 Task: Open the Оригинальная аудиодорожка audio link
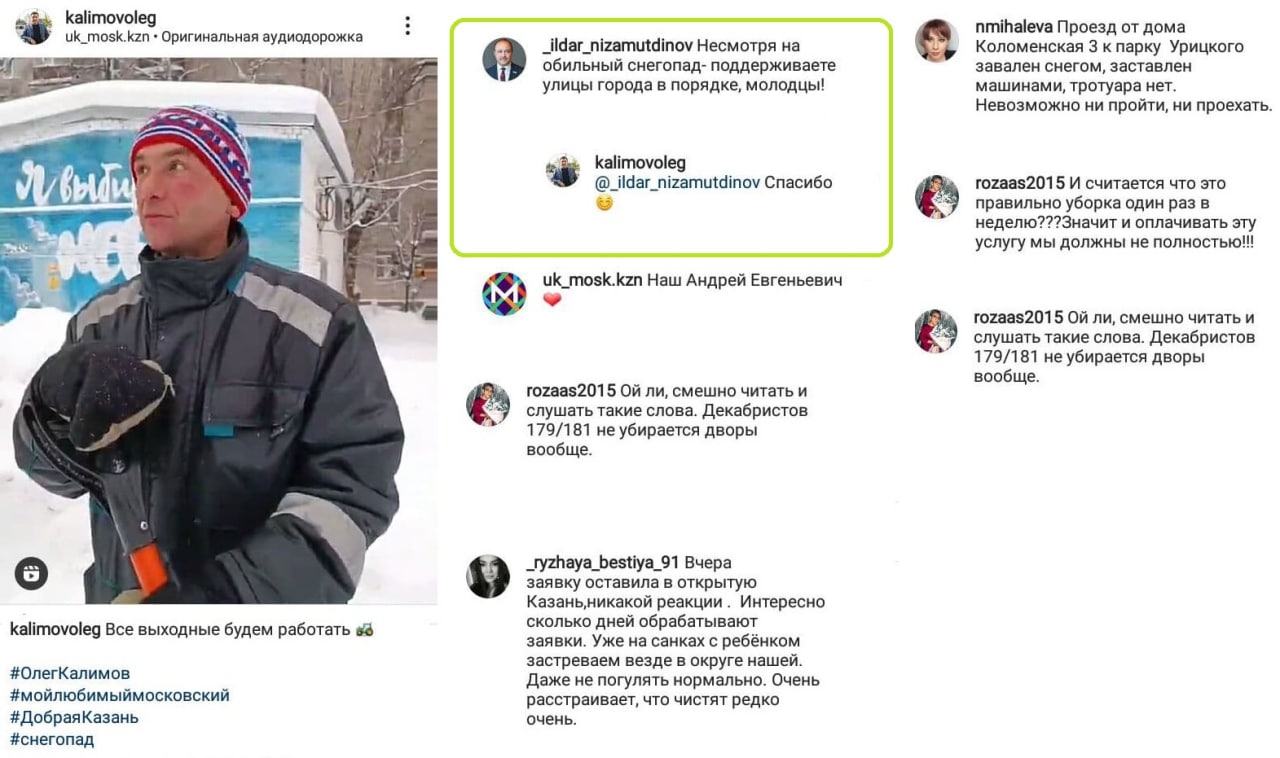(262, 37)
